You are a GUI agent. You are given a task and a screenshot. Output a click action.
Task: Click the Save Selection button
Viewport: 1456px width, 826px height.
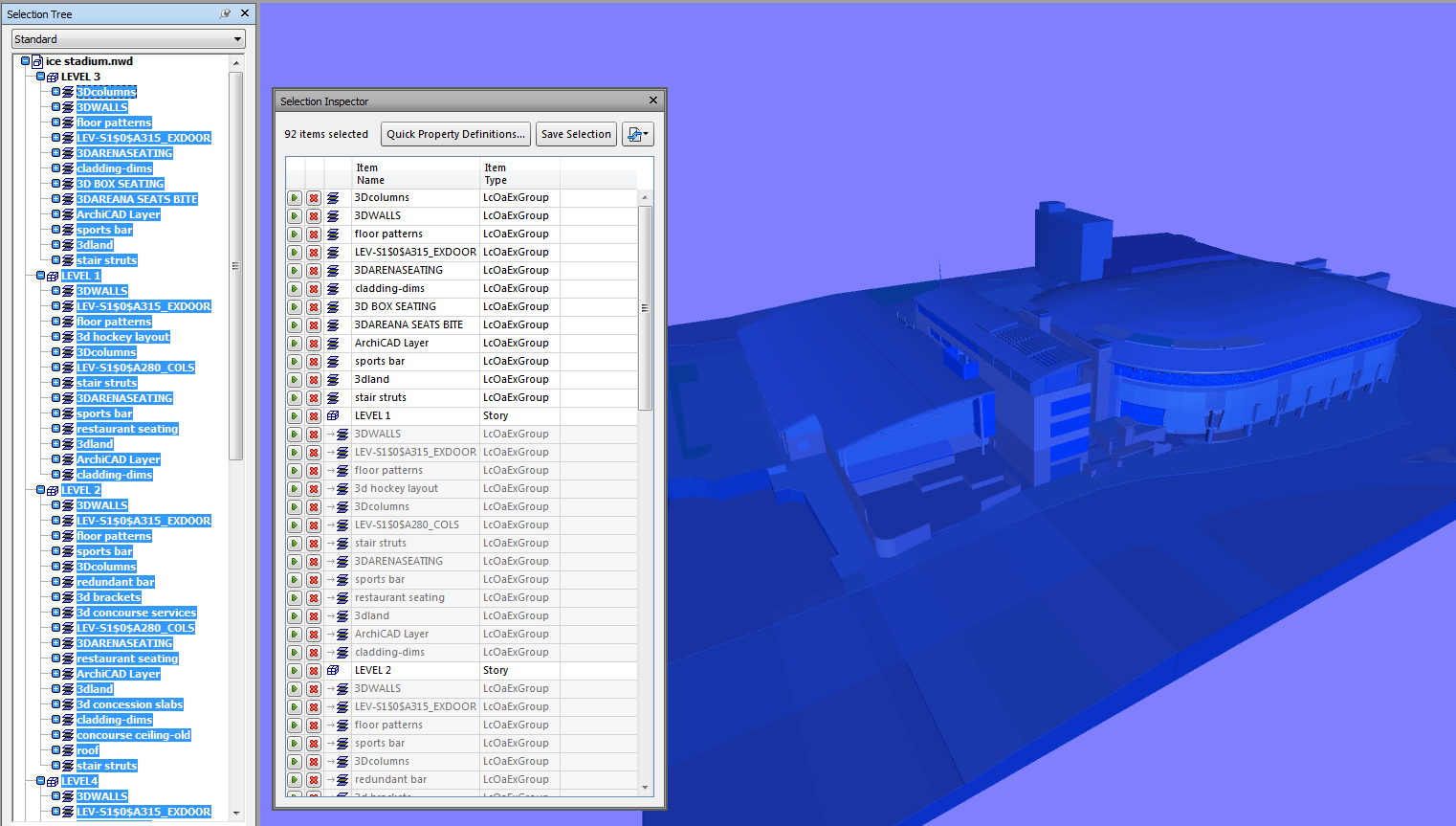click(576, 134)
